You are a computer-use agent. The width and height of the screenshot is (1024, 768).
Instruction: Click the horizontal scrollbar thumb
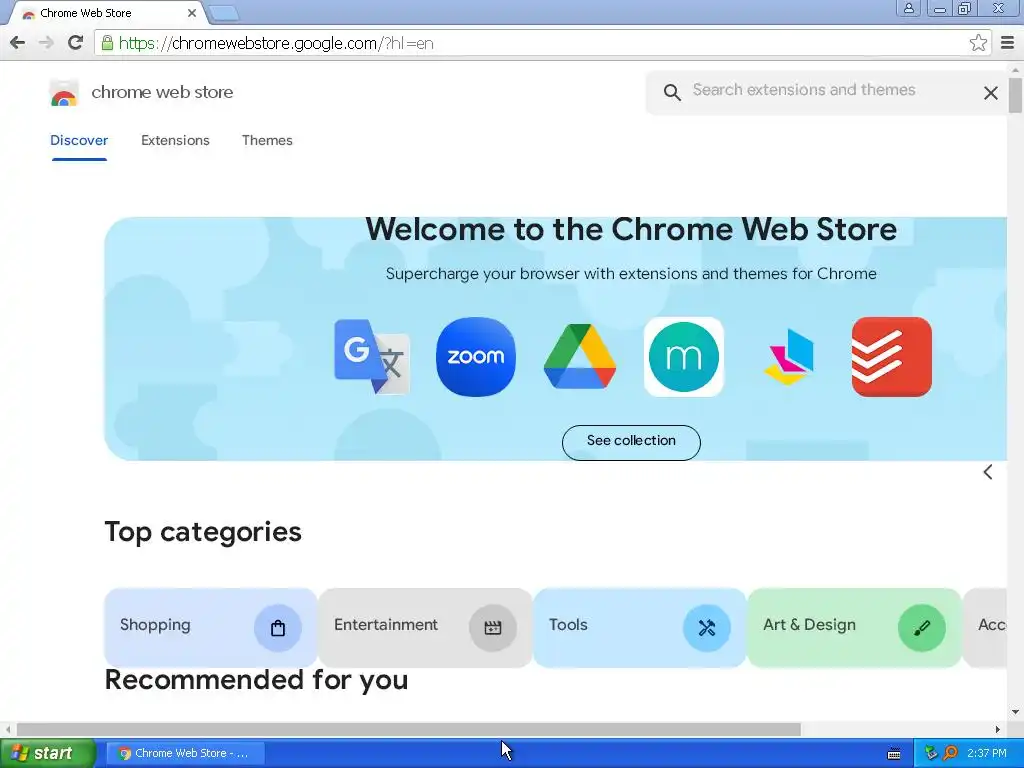(408, 729)
